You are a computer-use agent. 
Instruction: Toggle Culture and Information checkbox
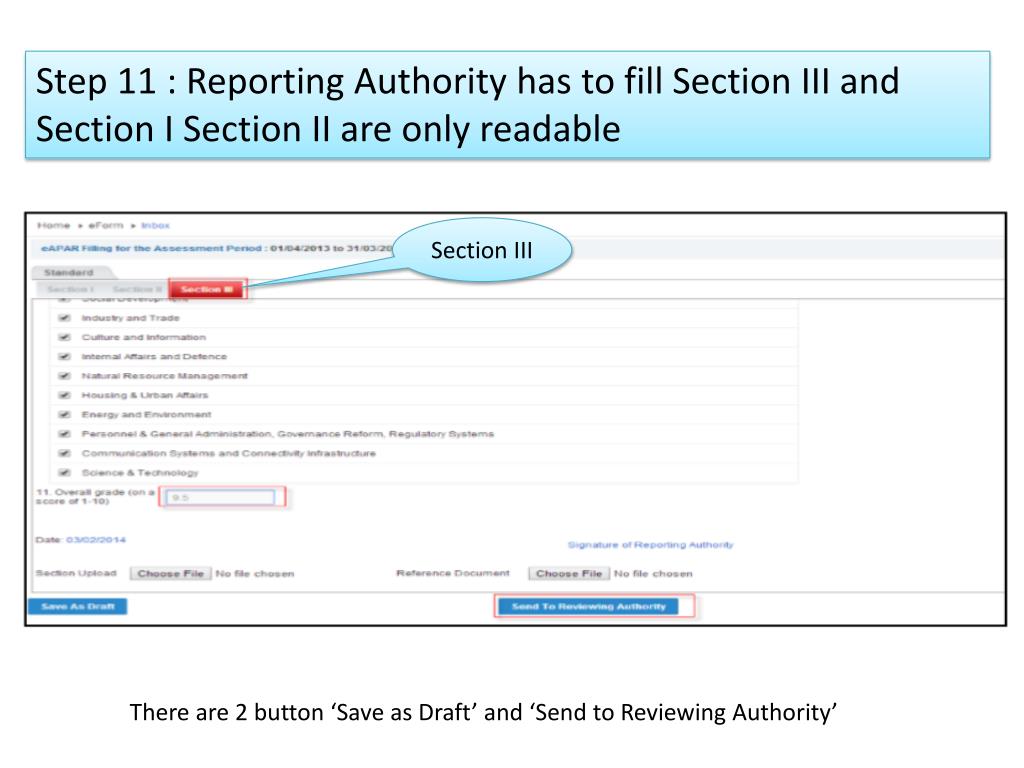point(64,338)
